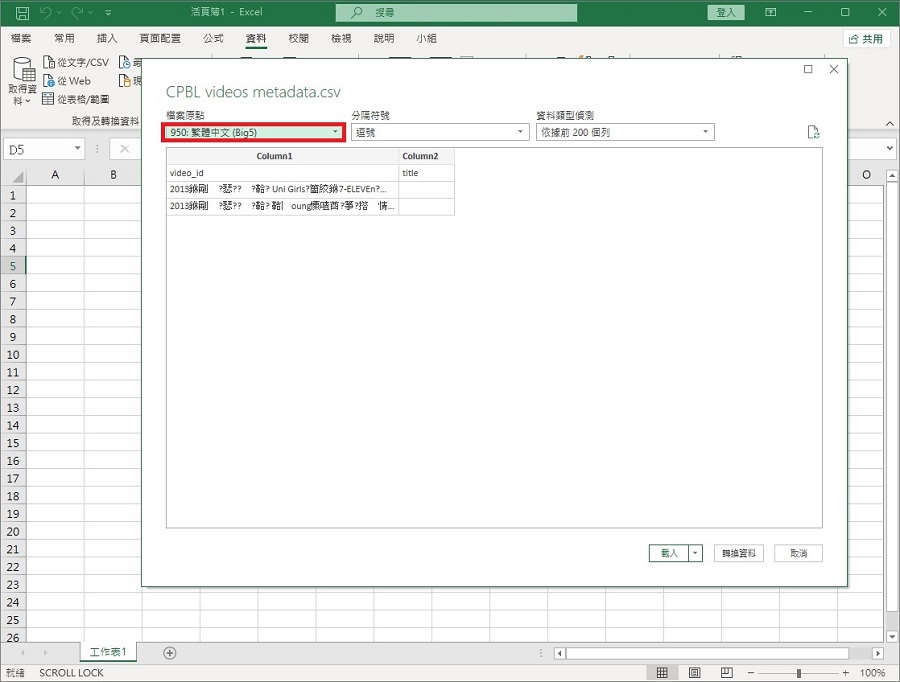The height and width of the screenshot is (682, 900).
Task: Click From Table/Range (從表格/範圍) icon
Action: [x=49, y=99]
